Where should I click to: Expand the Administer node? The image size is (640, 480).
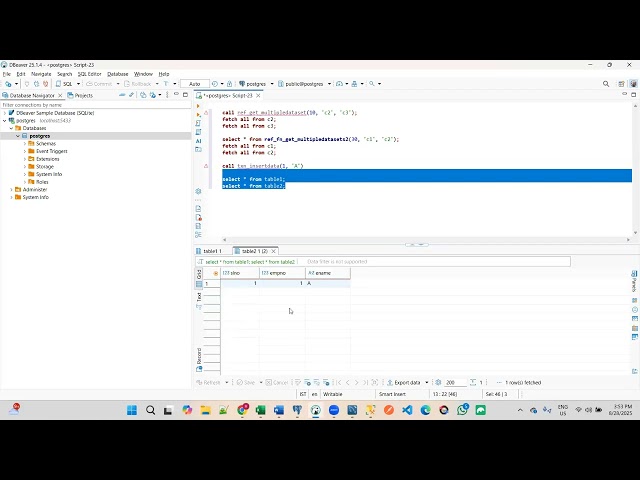11,189
